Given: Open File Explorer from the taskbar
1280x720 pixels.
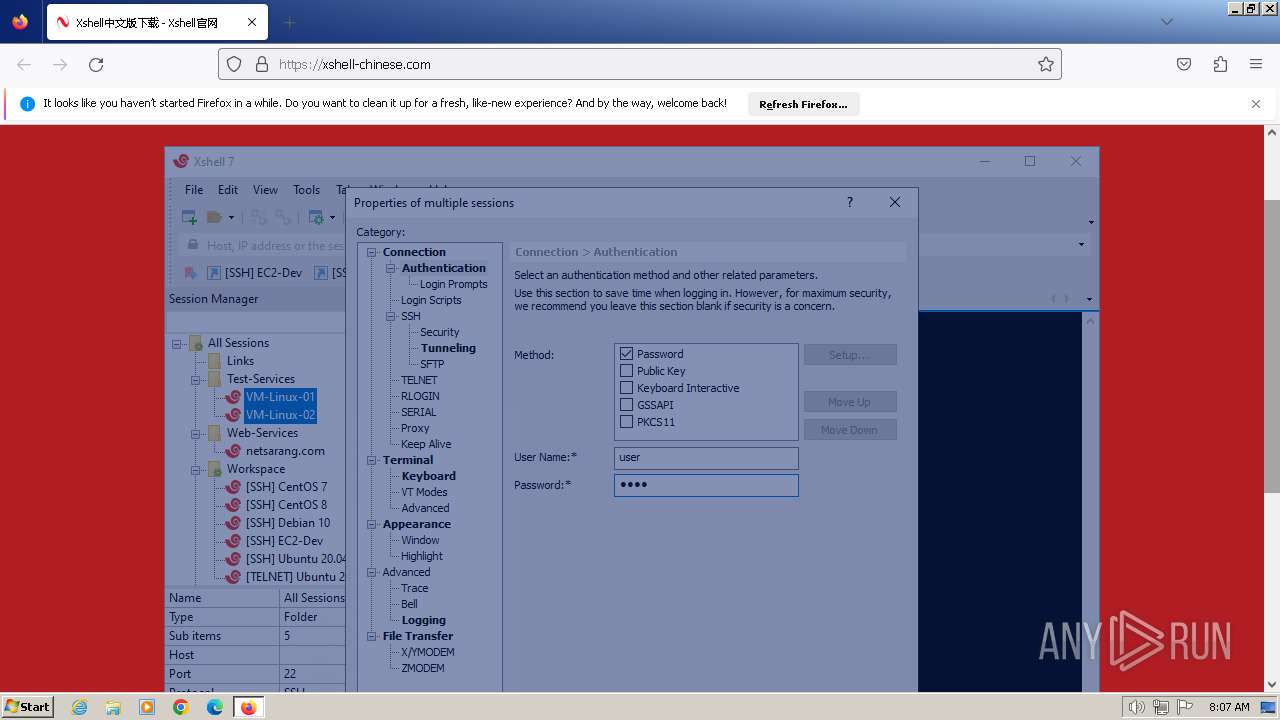Looking at the screenshot, I should coord(113,707).
